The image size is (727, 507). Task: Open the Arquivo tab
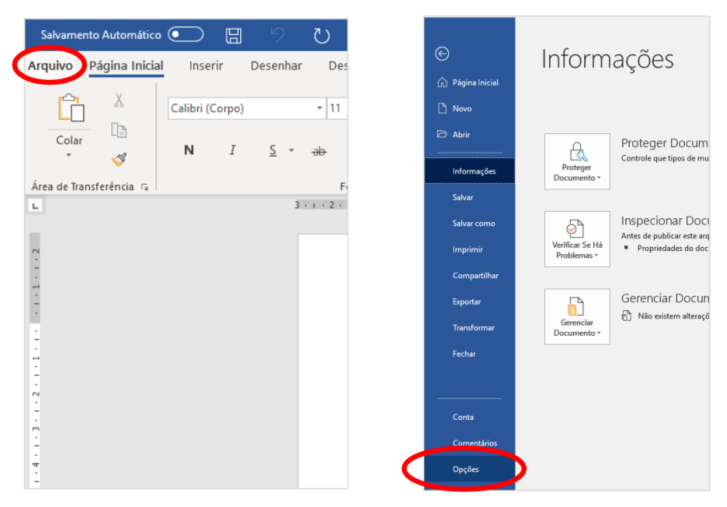(x=50, y=66)
